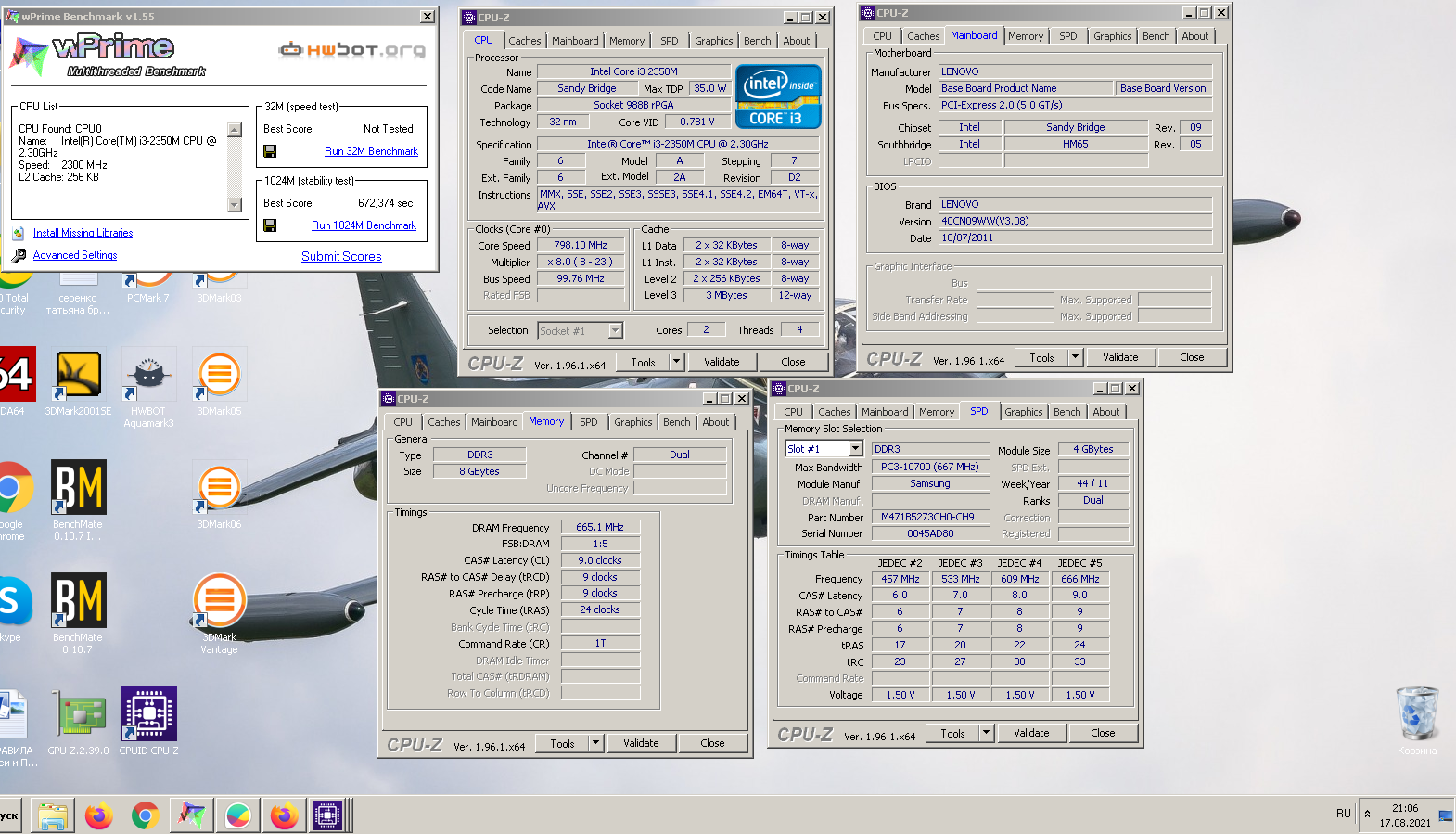Screen dimensions: 1456x834
Task: Click BIOS version 40CN09WW(V3.08)
Action: (1075, 221)
